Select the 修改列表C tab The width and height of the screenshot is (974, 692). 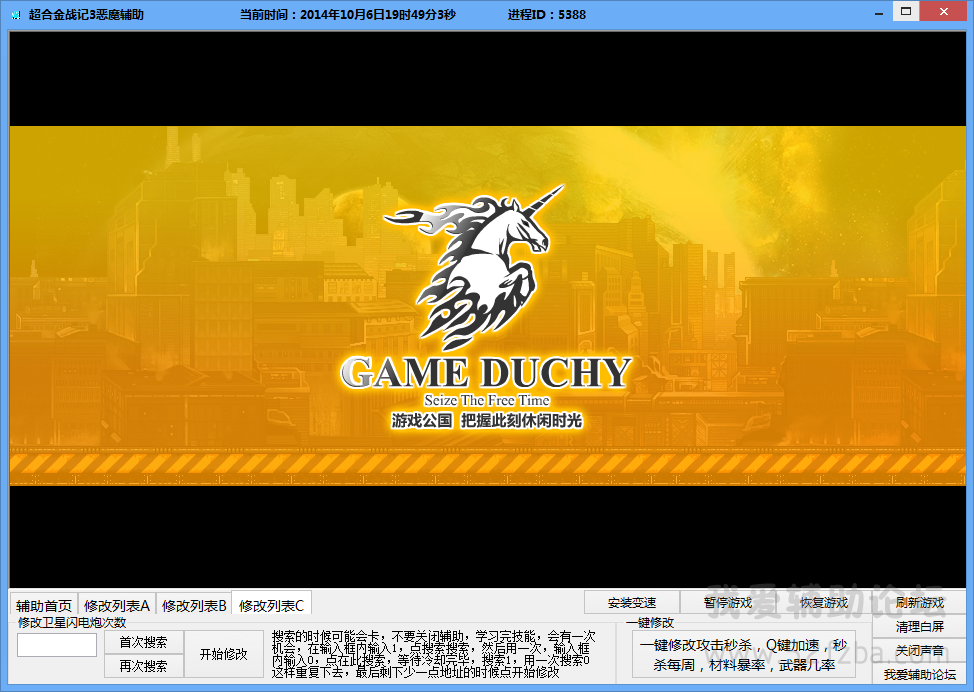point(271,604)
